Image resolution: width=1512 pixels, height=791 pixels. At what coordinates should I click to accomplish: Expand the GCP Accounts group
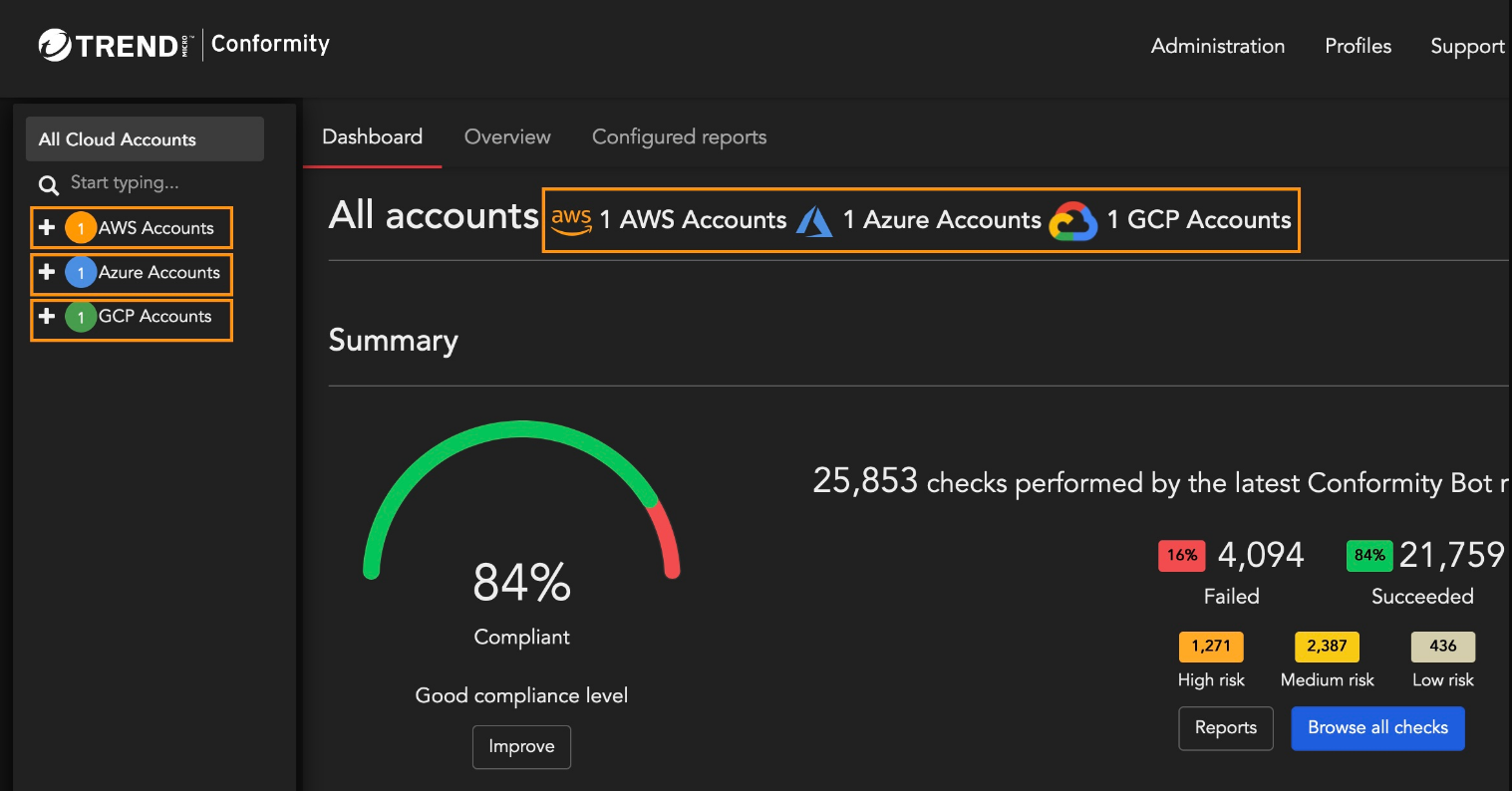(47, 317)
